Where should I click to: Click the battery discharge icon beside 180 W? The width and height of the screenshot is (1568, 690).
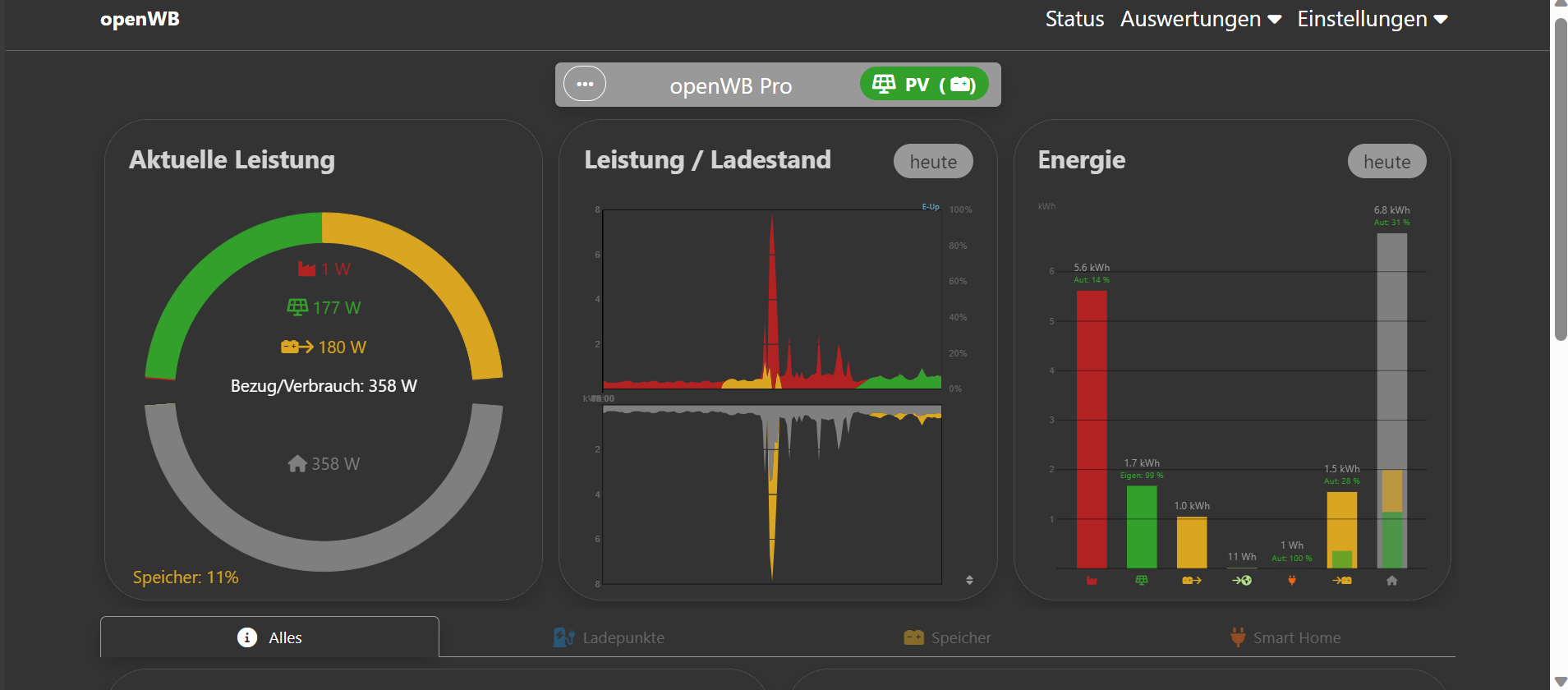(297, 347)
